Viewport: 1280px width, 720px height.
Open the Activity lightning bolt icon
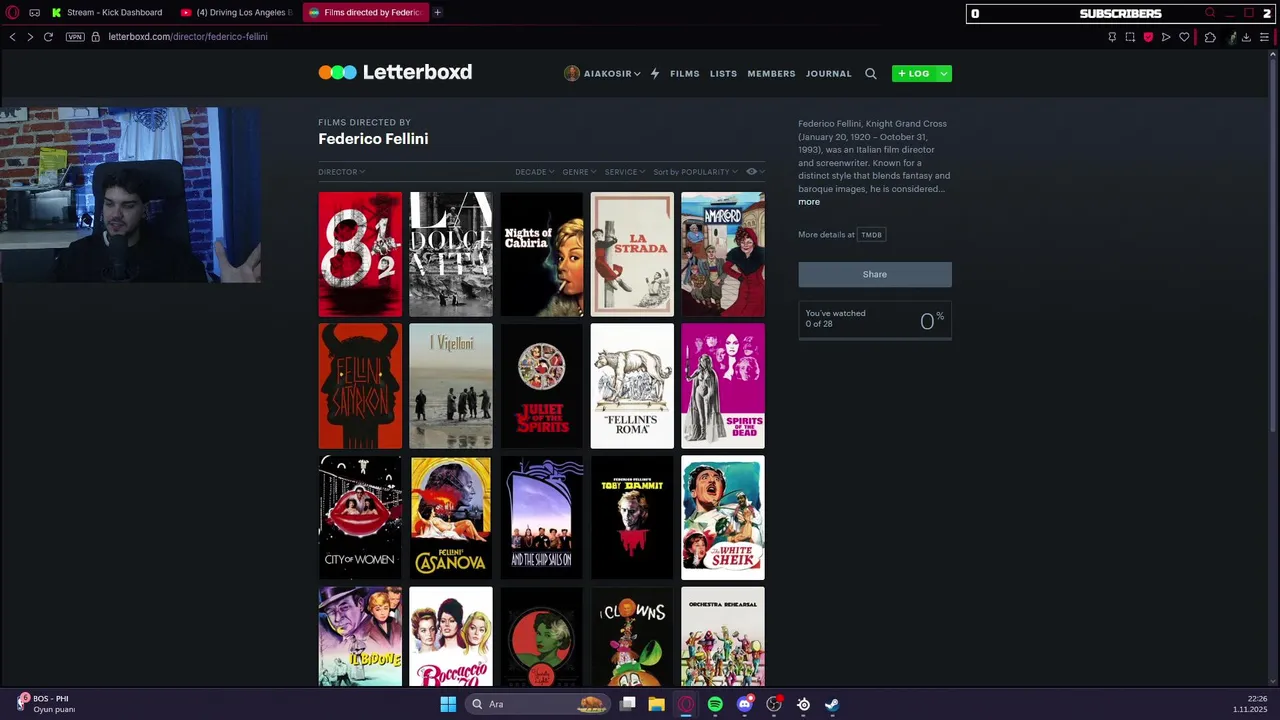[655, 73]
